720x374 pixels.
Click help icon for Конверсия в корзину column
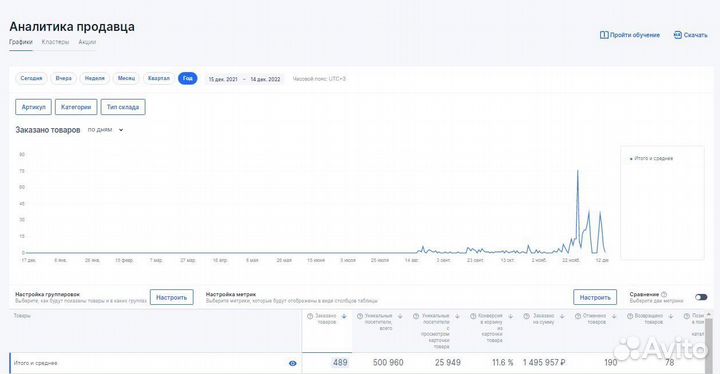point(473,316)
